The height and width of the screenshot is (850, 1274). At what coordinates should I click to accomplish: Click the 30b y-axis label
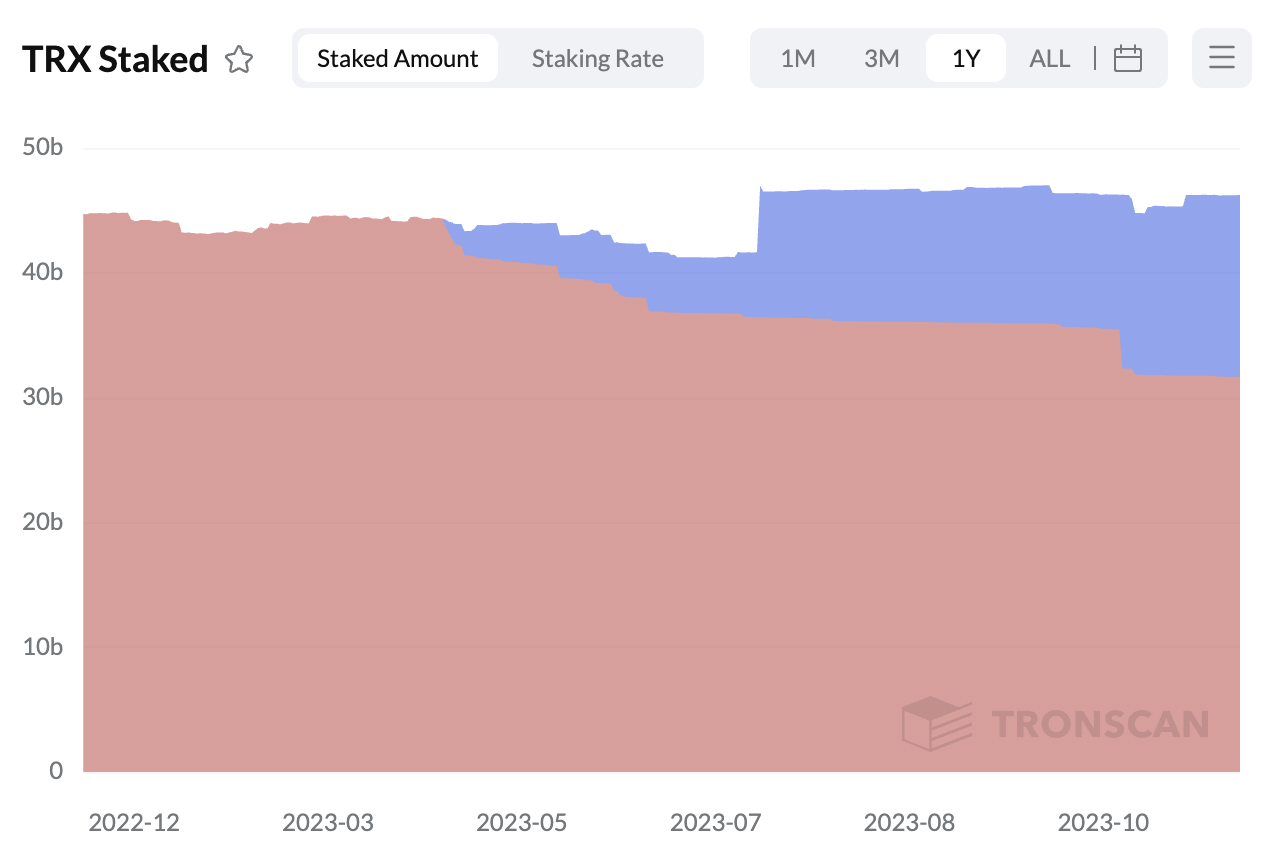pos(42,397)
